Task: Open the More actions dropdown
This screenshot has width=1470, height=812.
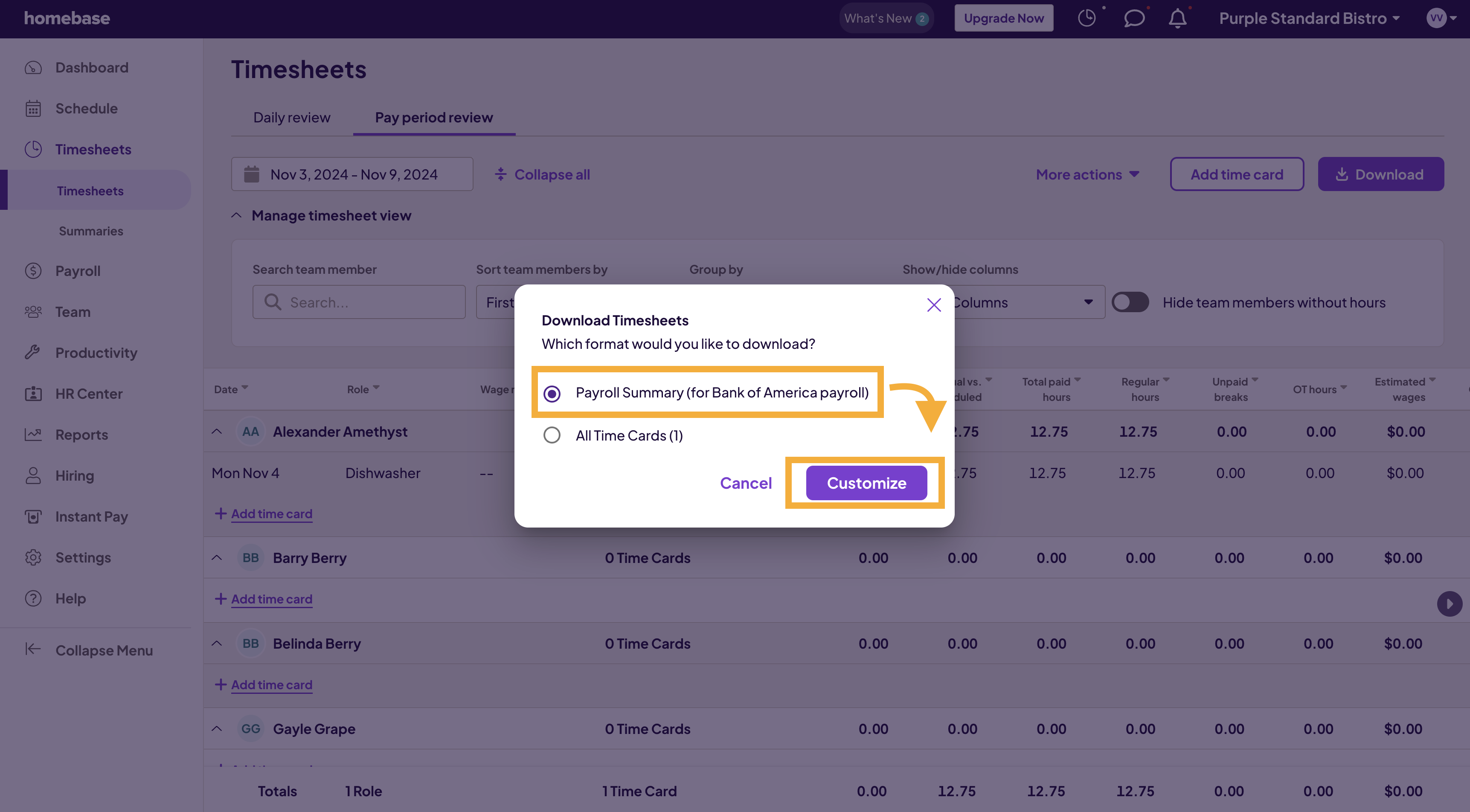Action: tap(1088, 174)
